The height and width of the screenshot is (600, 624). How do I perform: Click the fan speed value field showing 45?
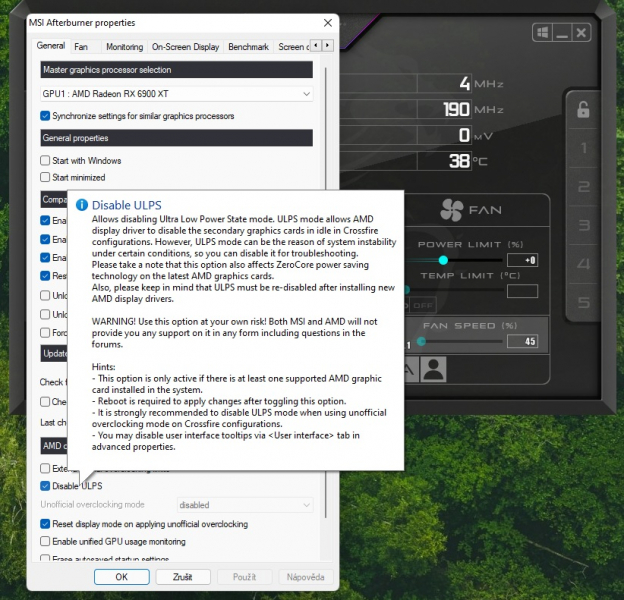click(x=522, y=341)
